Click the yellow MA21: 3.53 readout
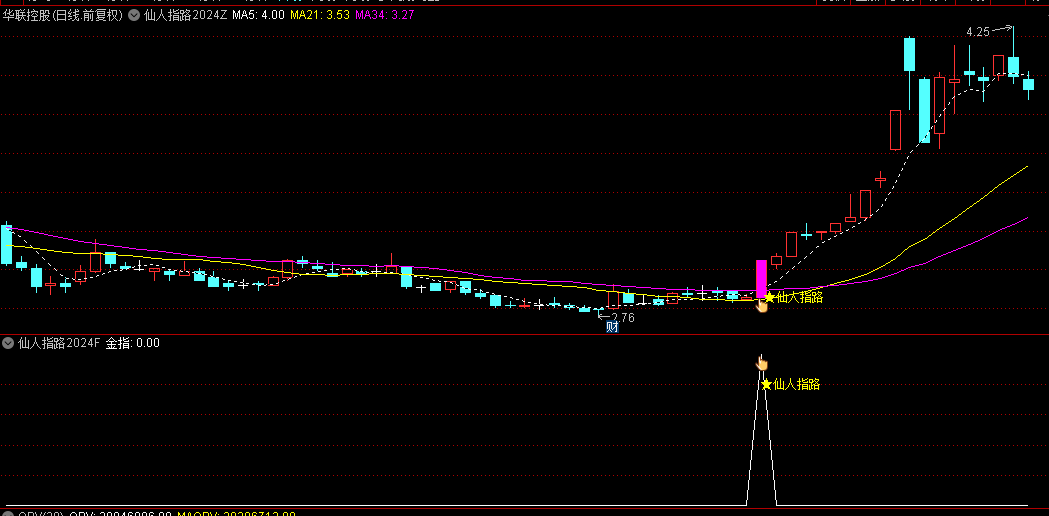The image size is (1049, 516). (320, 15)
